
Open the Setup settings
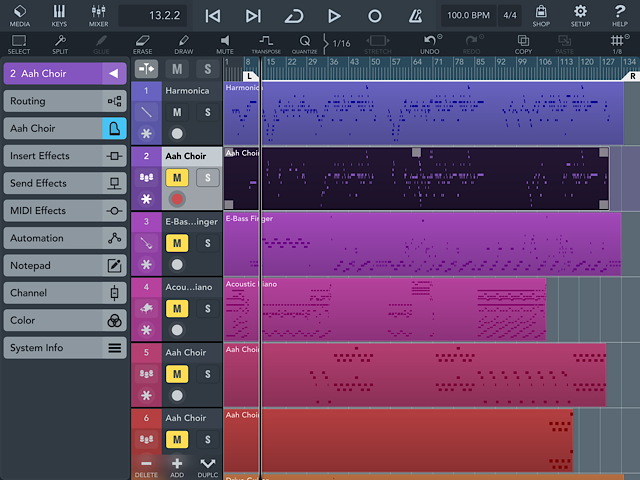pos(580,16)
